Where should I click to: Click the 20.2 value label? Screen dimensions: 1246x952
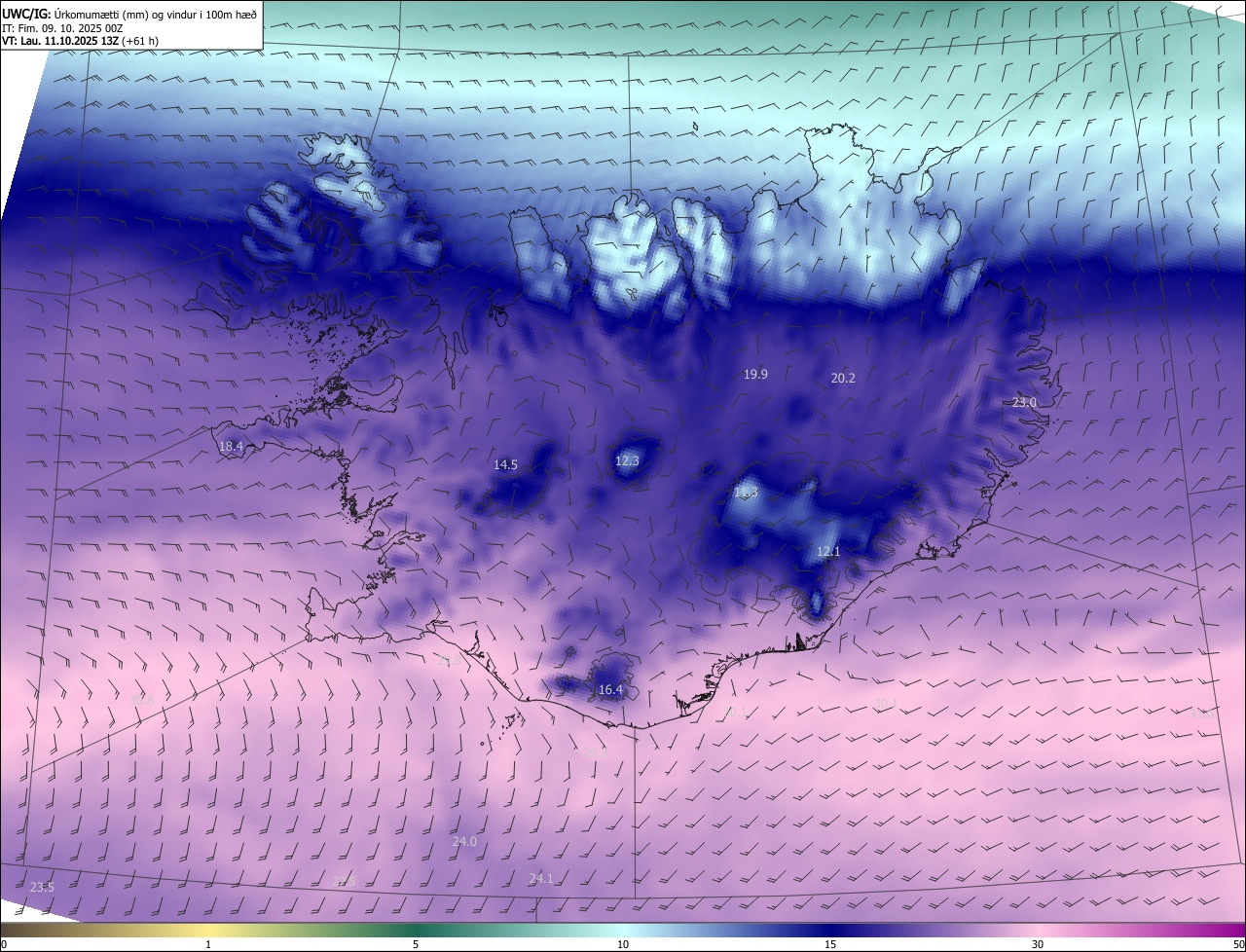(x=843, y=378)
